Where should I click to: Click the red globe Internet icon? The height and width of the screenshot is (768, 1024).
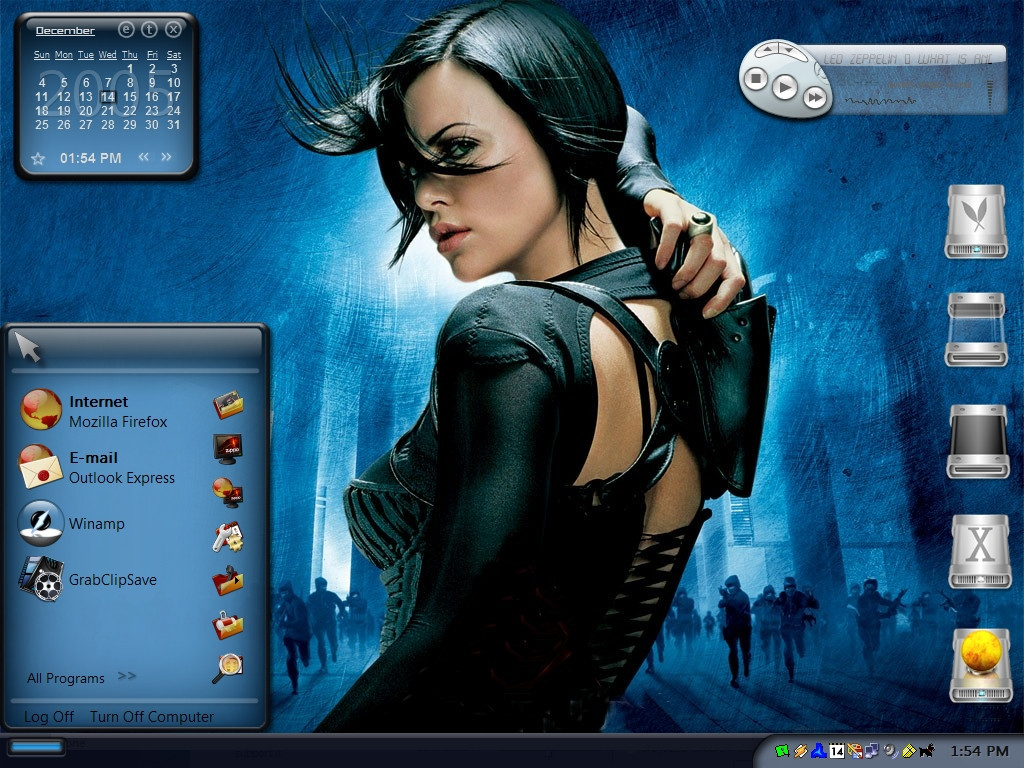point(40,409)
